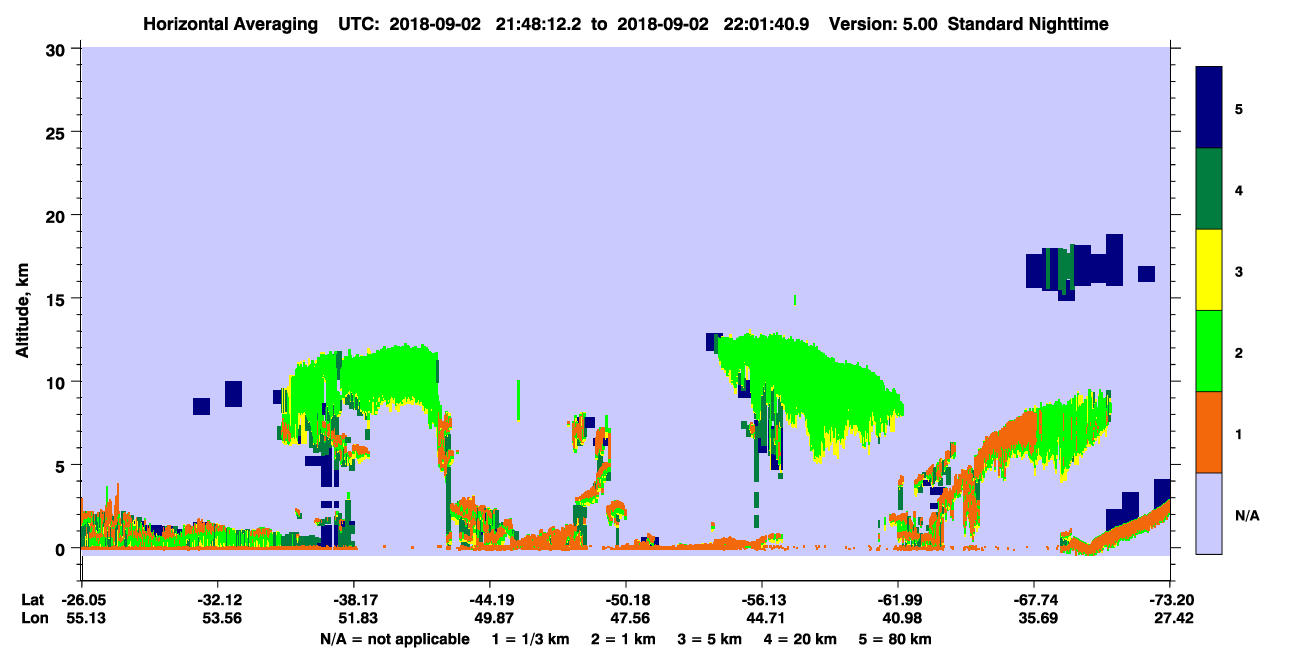Click the dark blue level 5 color swatch
Image resolution: width=1300 pixels, height=667 pixels.
pos(1209,108)
